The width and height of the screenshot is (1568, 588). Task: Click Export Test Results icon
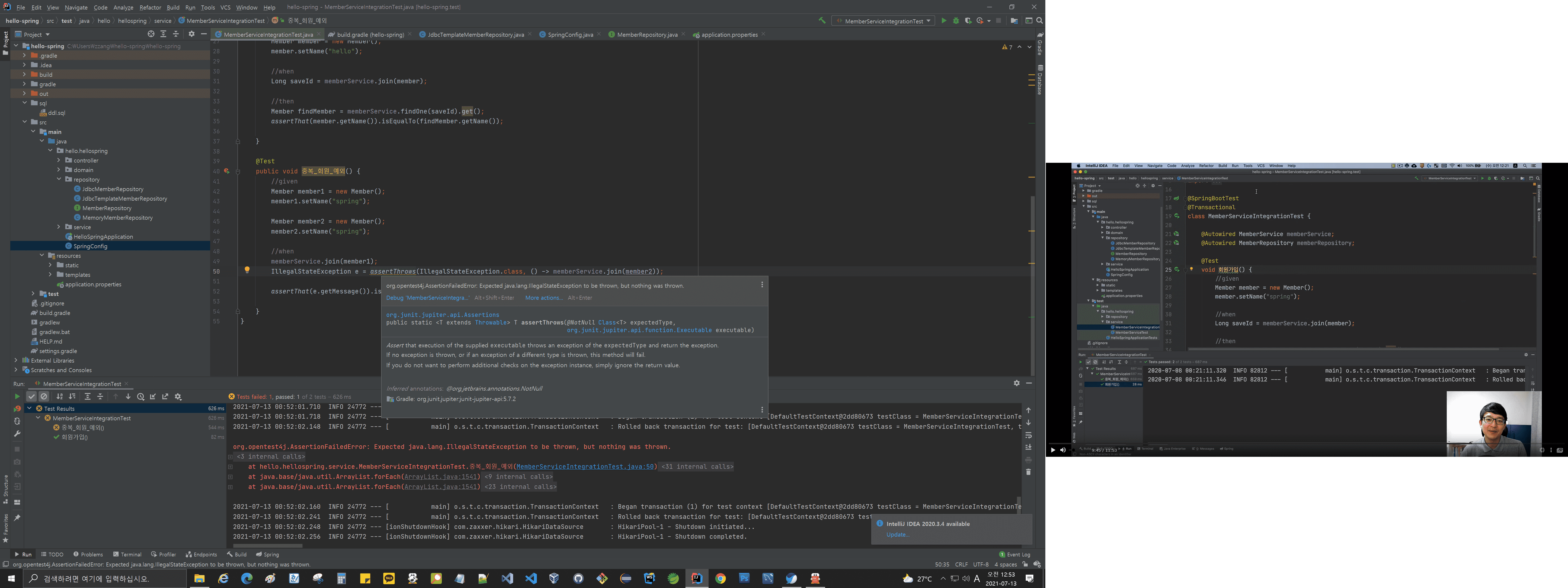pyautogui.click(x=165, y=397)
